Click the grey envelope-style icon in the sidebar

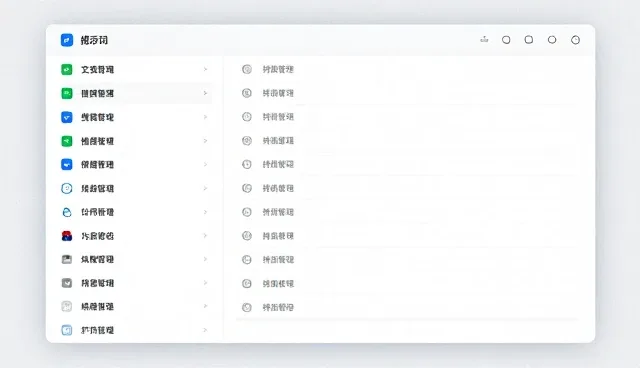coord(67,283)
